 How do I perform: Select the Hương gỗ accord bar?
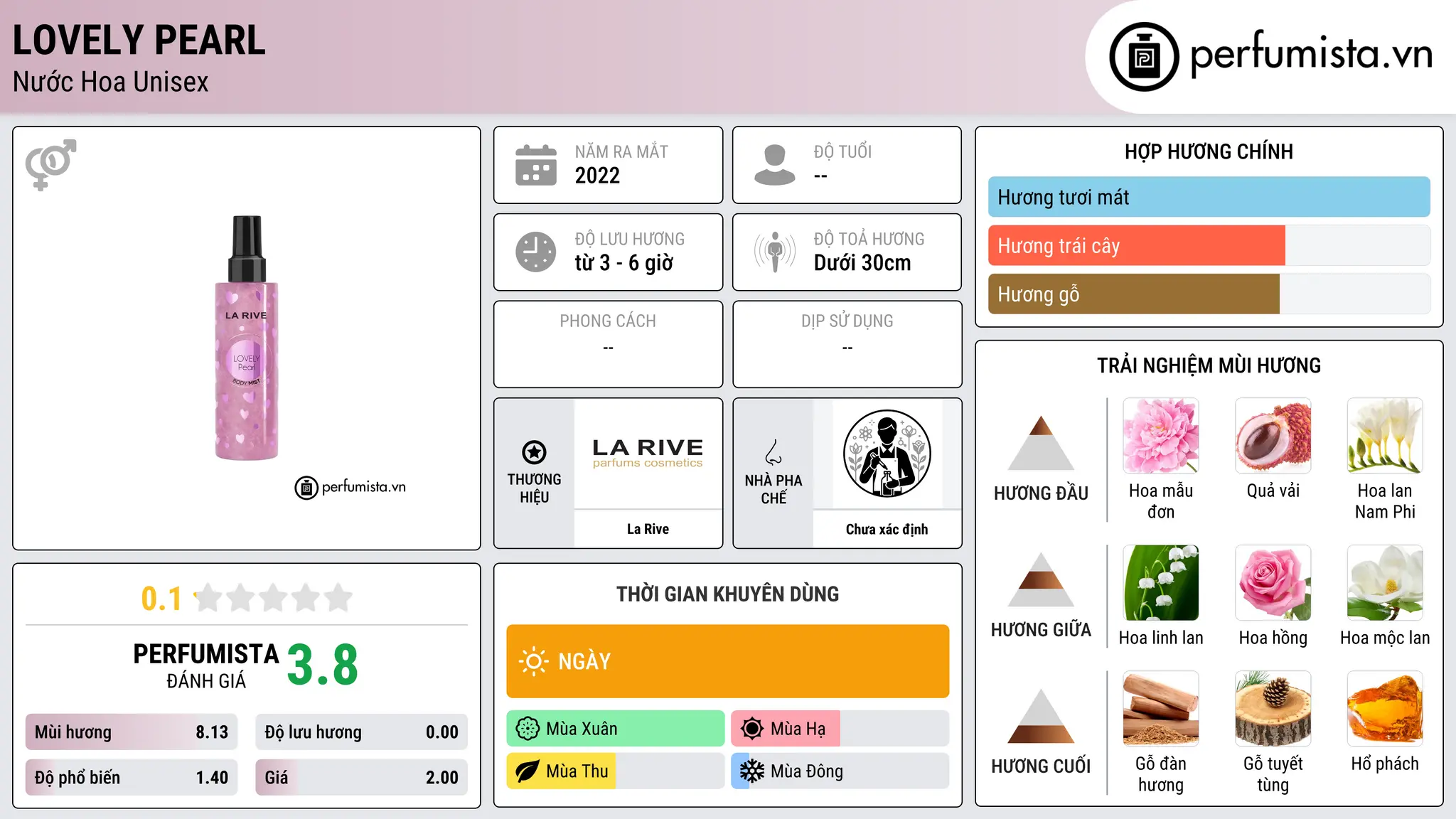[x=1209, y=294]
